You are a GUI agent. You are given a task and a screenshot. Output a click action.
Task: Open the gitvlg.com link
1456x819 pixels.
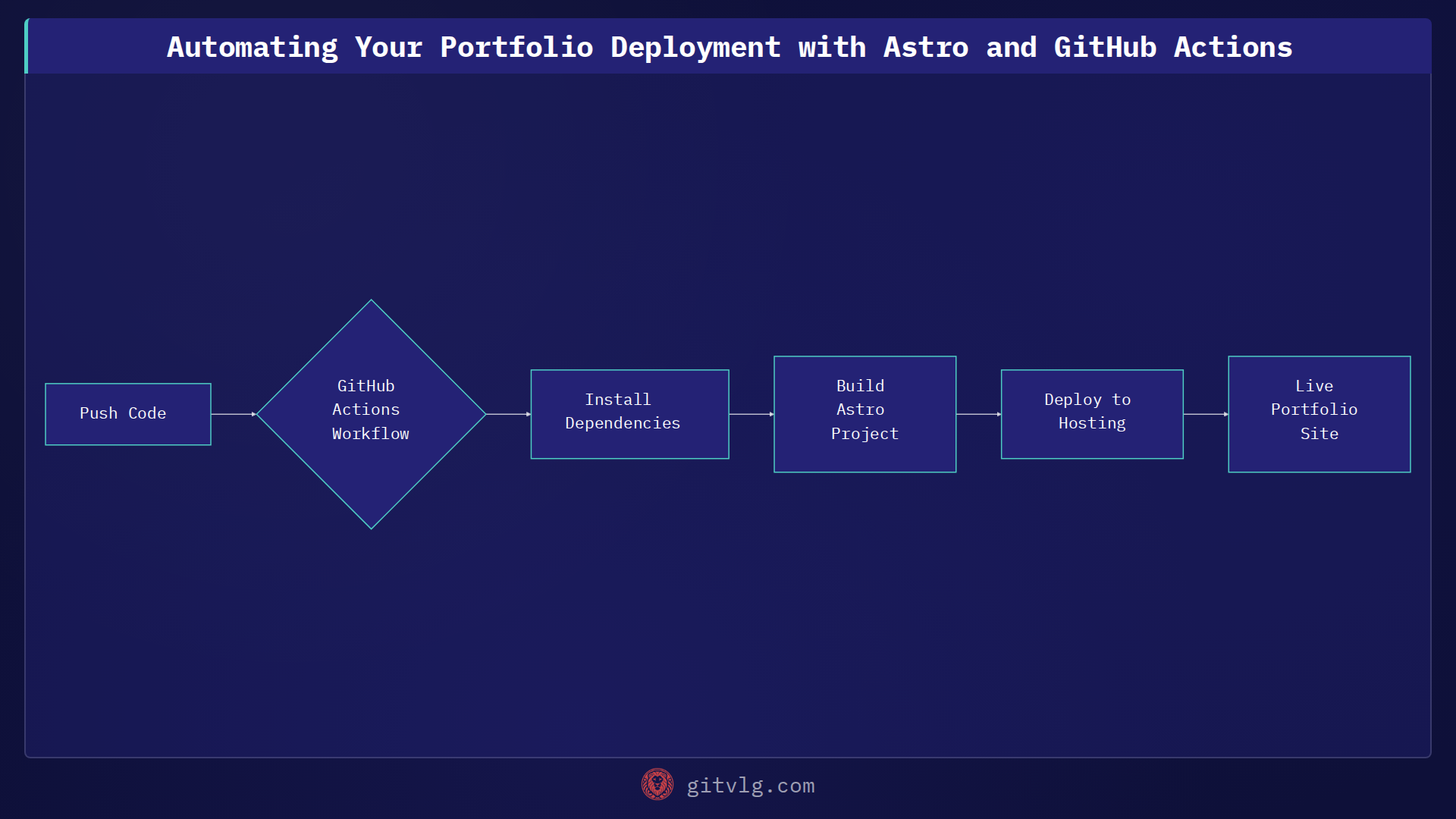click(751, 786)
